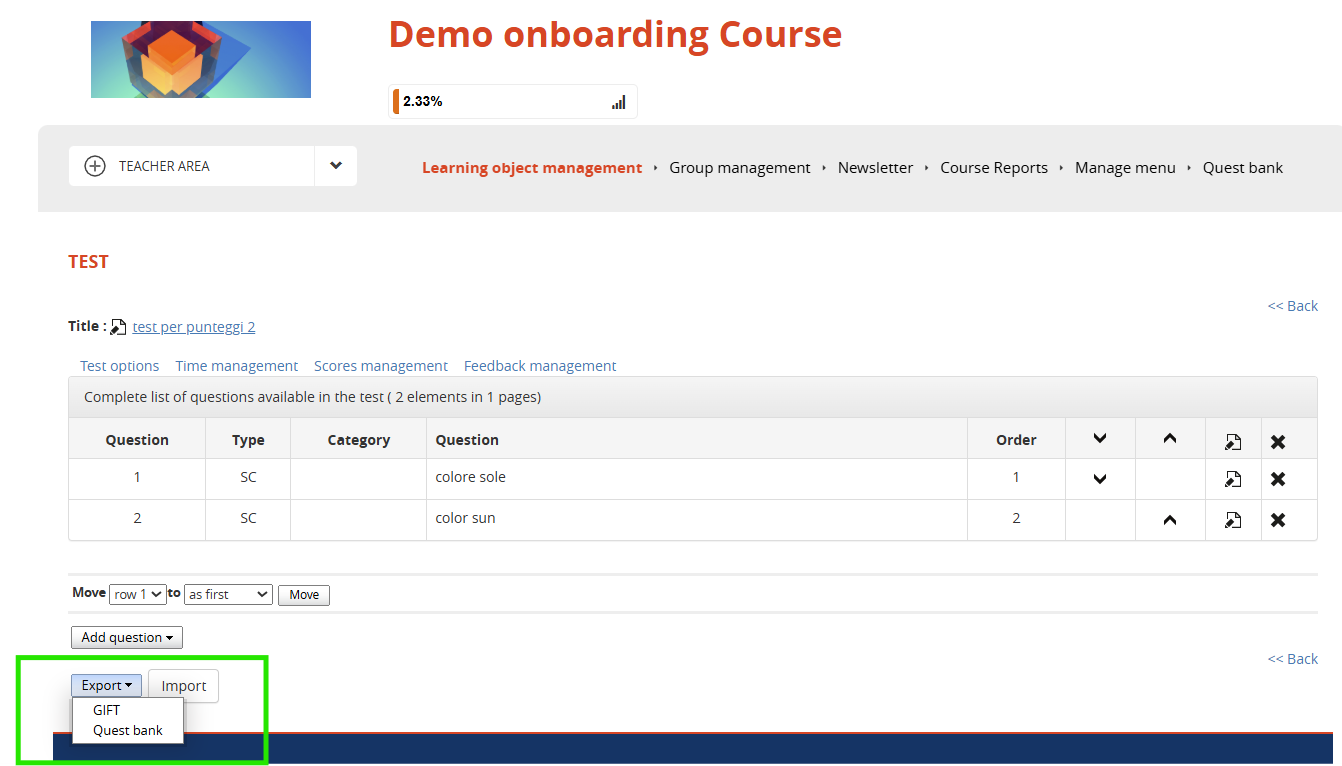Choose GIFT from the Export menu

pyautogui.click(x=107, y=710)
